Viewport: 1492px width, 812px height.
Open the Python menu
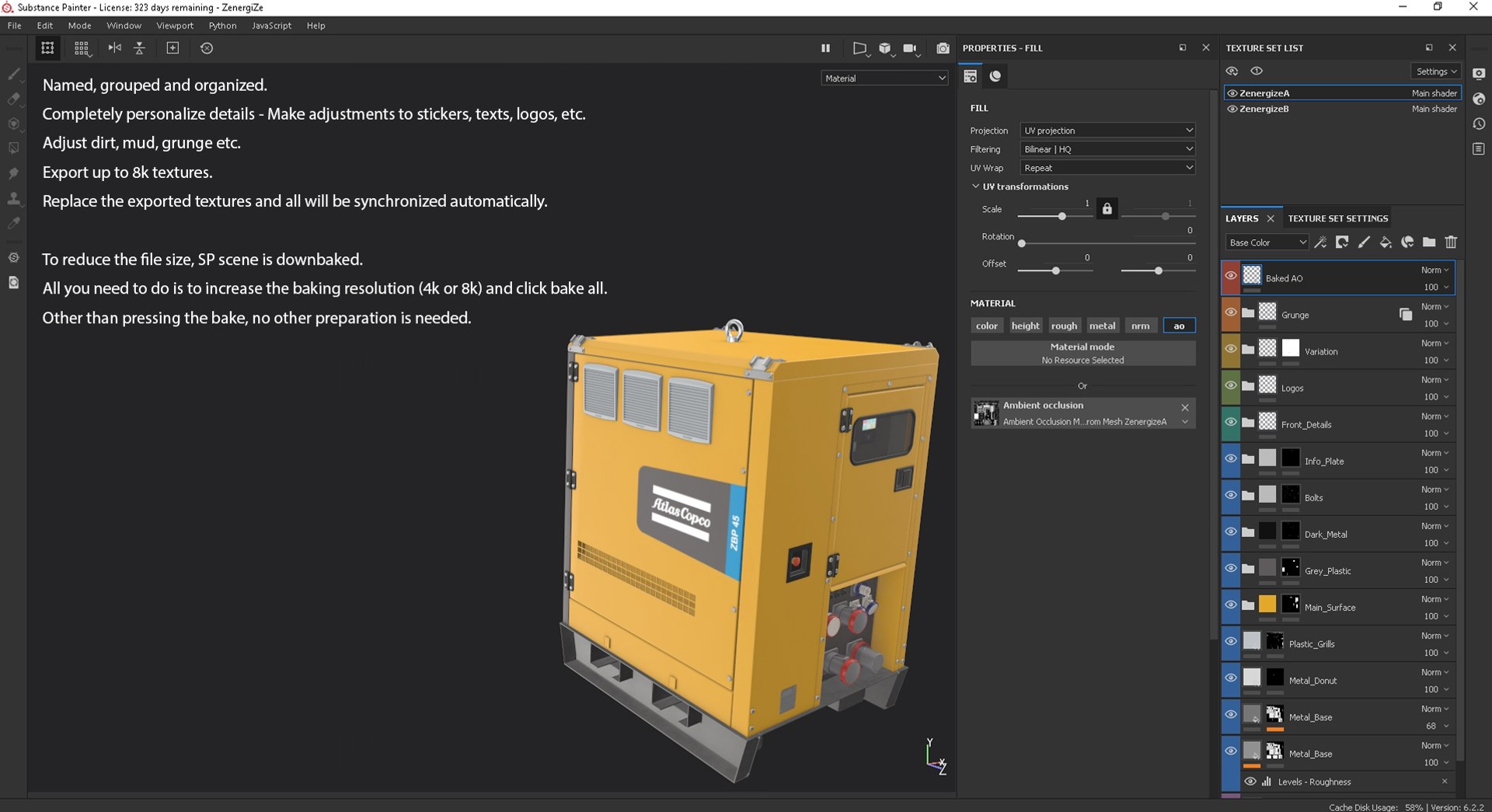222,26
